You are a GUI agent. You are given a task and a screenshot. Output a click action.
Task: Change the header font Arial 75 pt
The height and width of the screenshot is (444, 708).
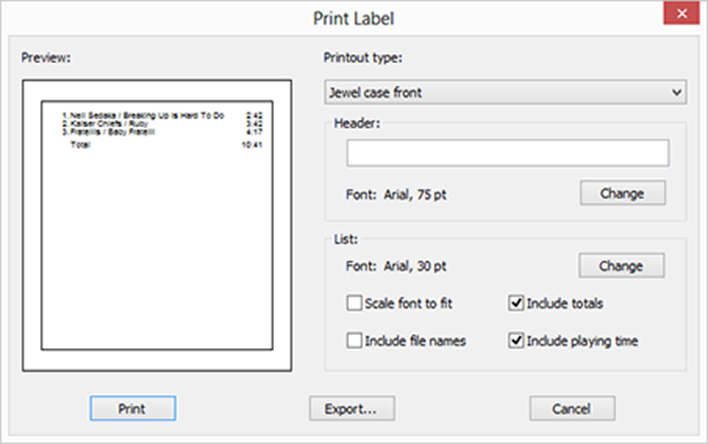tap(622, 193)
